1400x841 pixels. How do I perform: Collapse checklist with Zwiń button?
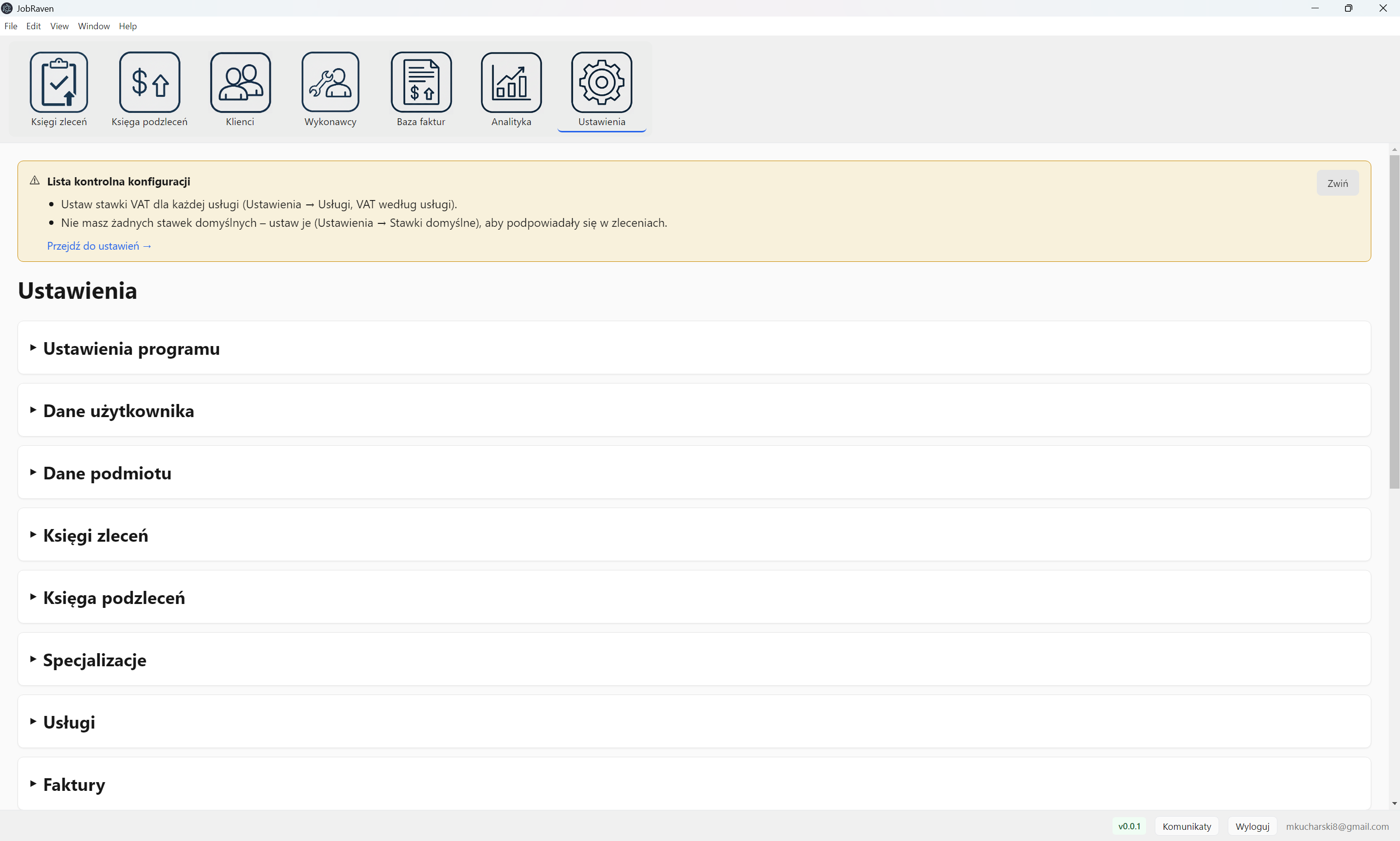tap(1337, 183)
